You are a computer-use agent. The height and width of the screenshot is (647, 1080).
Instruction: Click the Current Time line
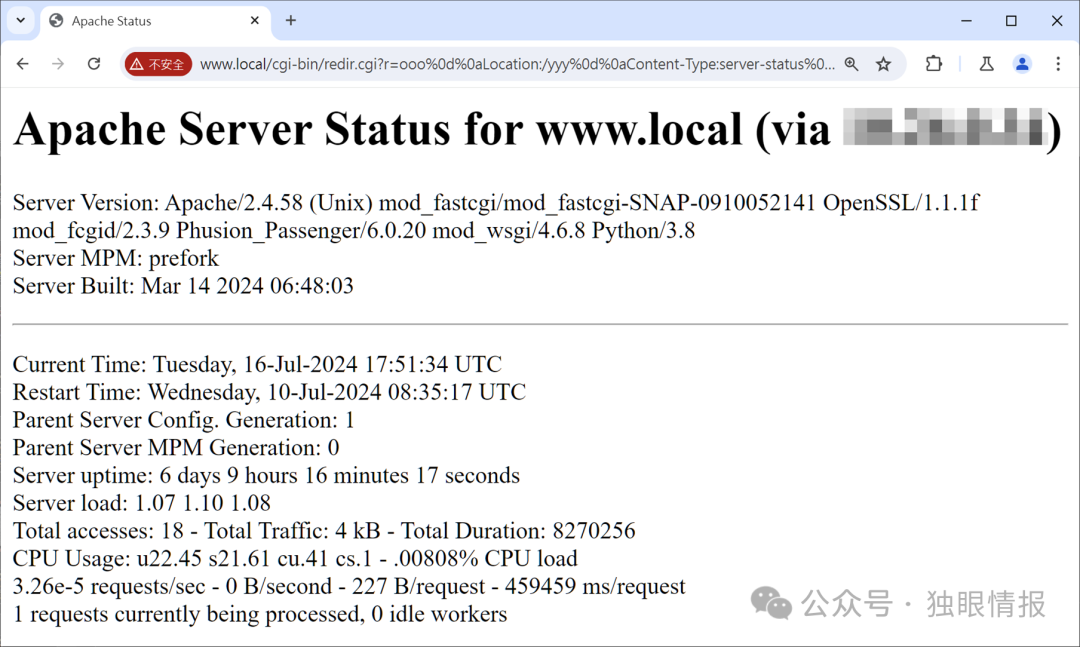pos(257,364)
